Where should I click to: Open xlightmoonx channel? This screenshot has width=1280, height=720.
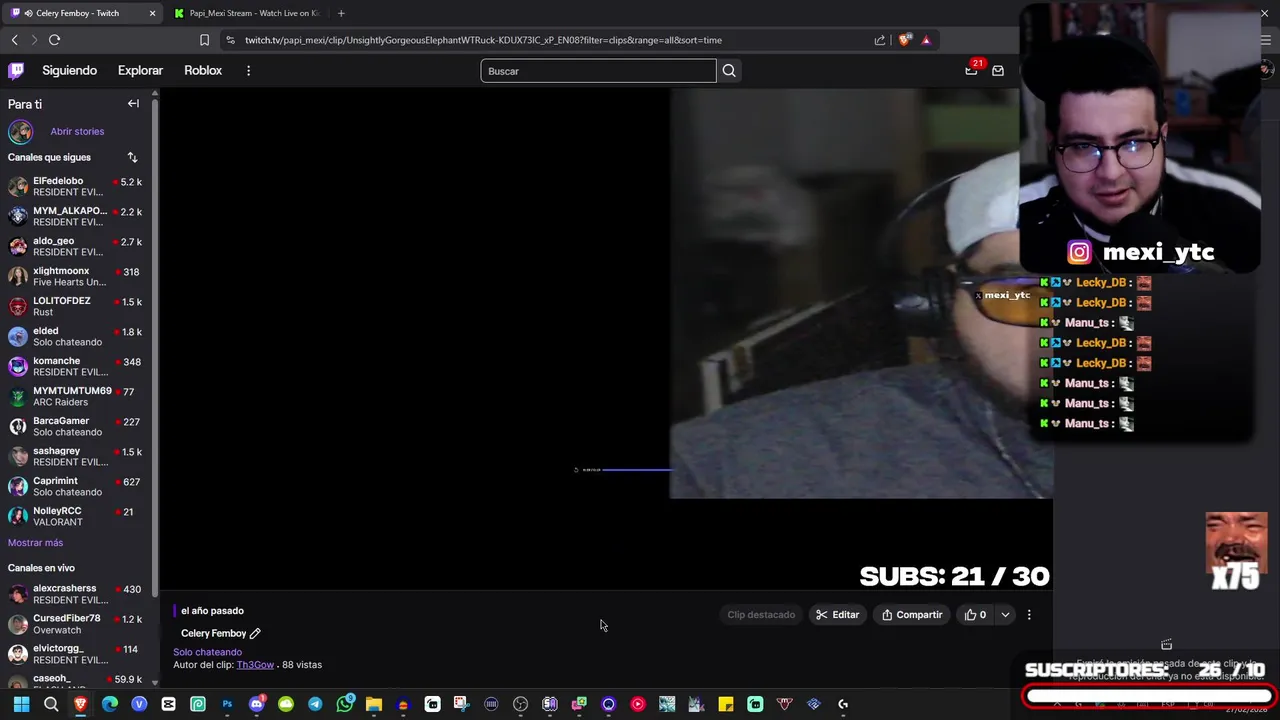tap(76, 276)
